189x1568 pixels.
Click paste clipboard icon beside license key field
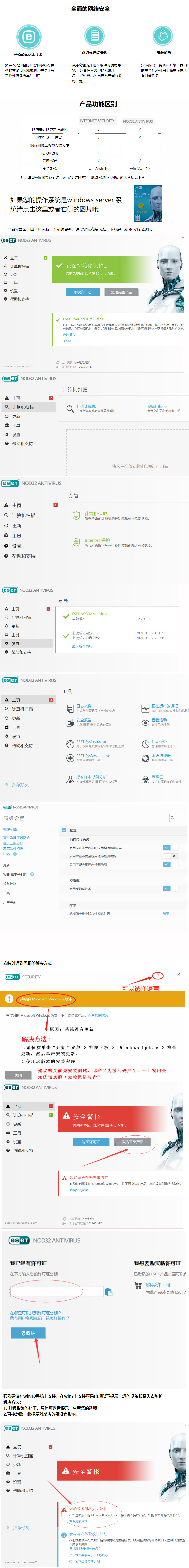[109, 1292]
